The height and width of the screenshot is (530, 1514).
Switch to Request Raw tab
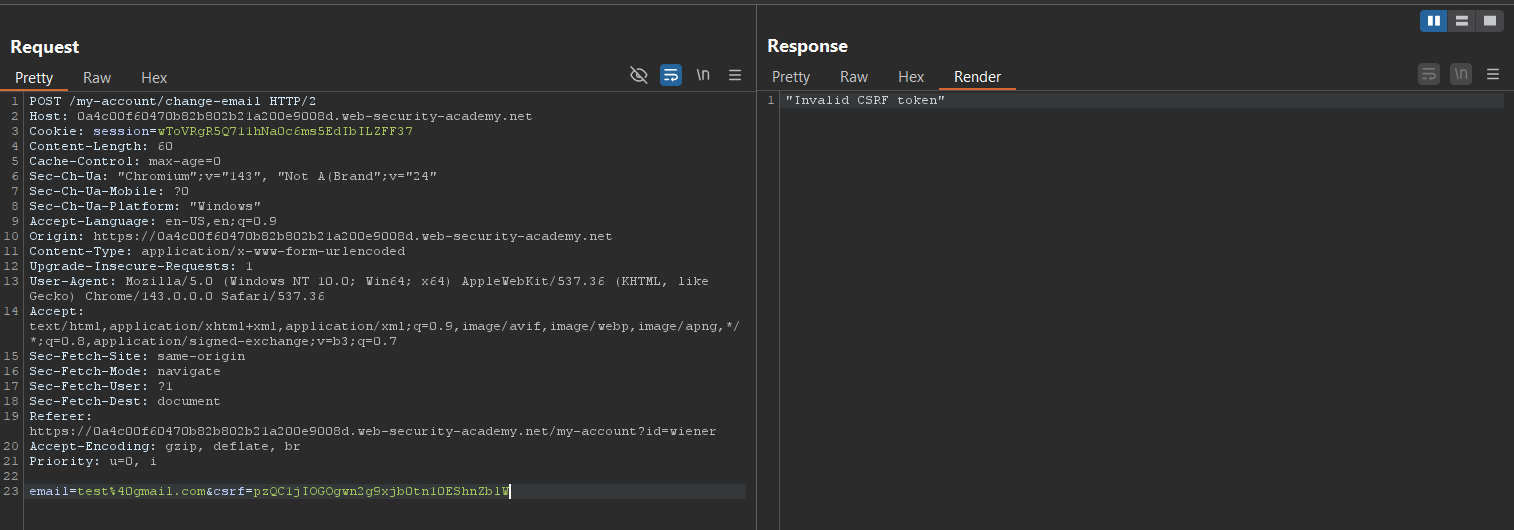pos(97,77)
